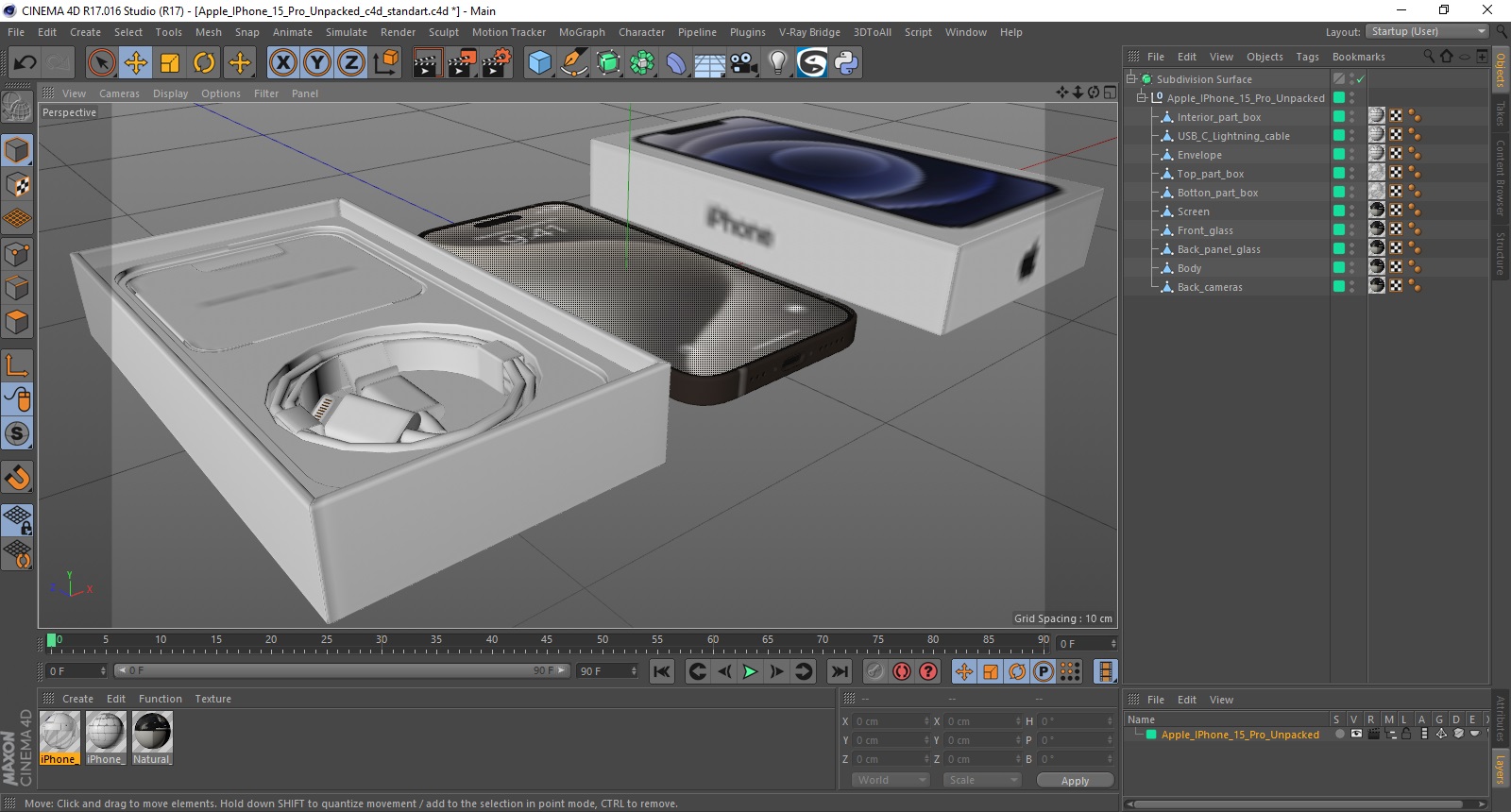Click the Python script icon

click(x=847, y=63)
